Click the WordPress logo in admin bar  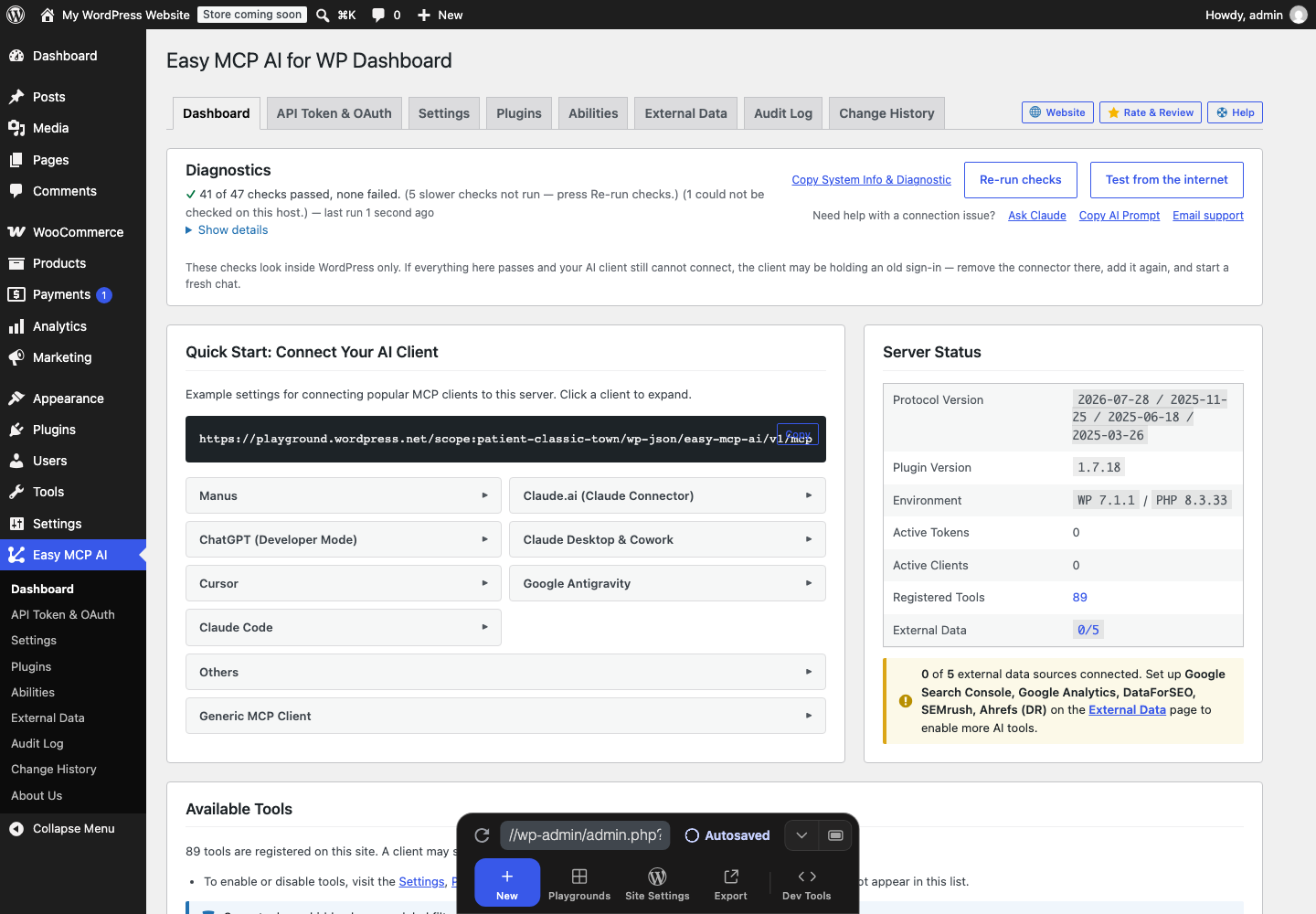coord(16,15)
